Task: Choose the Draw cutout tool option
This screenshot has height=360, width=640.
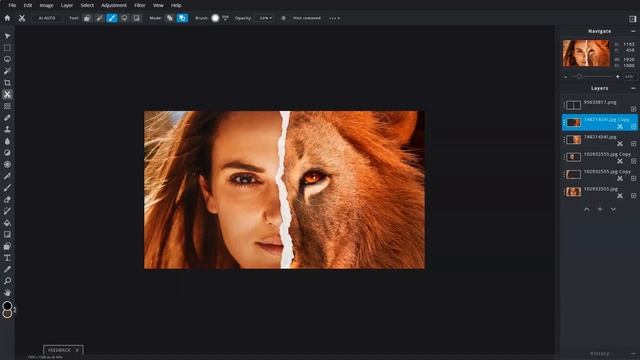Action: 112,18
